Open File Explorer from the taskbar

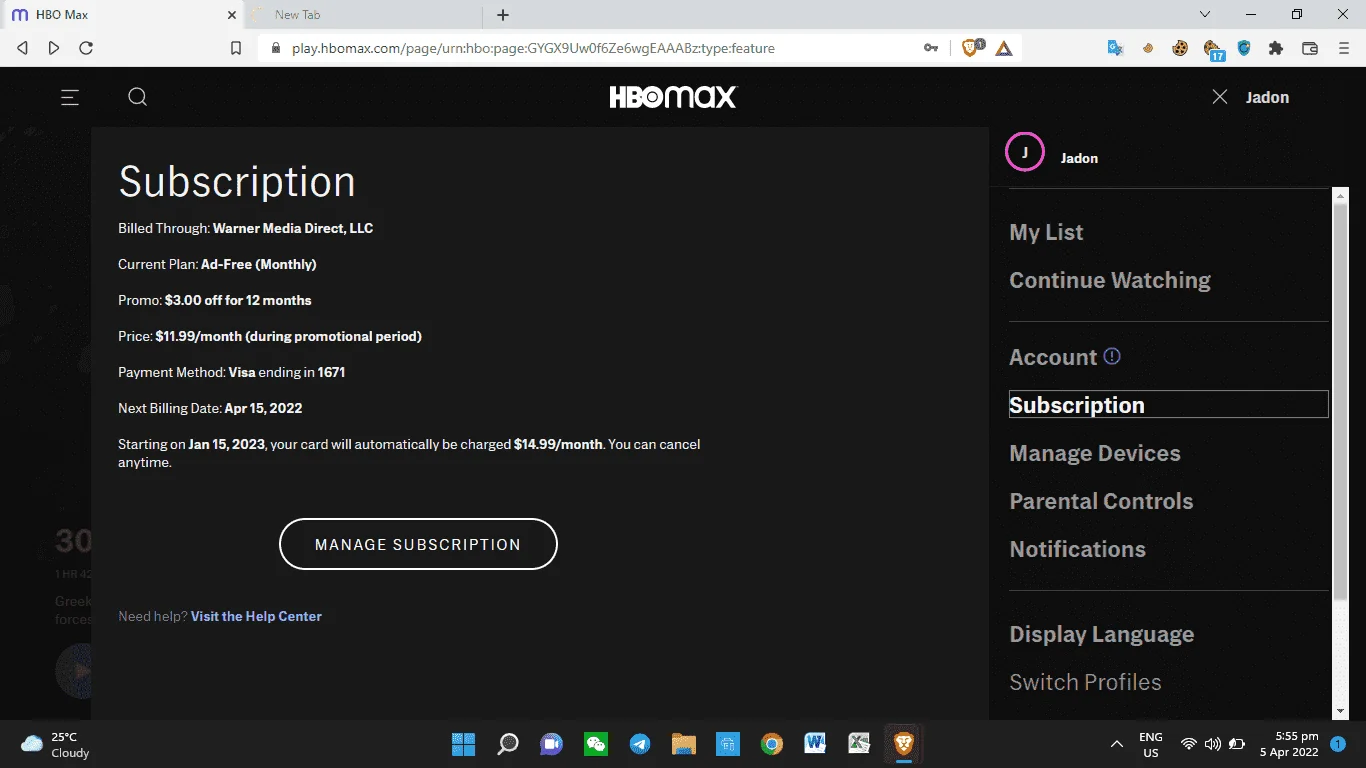click(683, 744)
